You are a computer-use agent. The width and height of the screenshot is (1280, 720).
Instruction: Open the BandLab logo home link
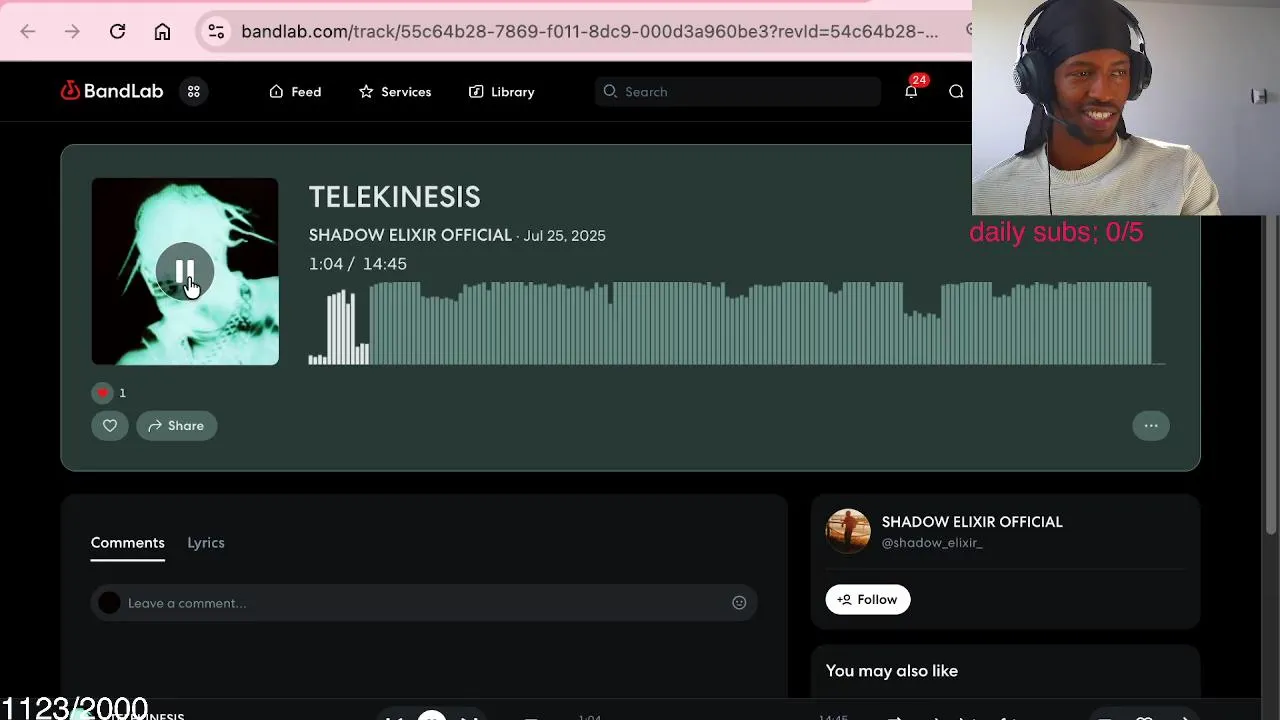click(x=111, y=91)
